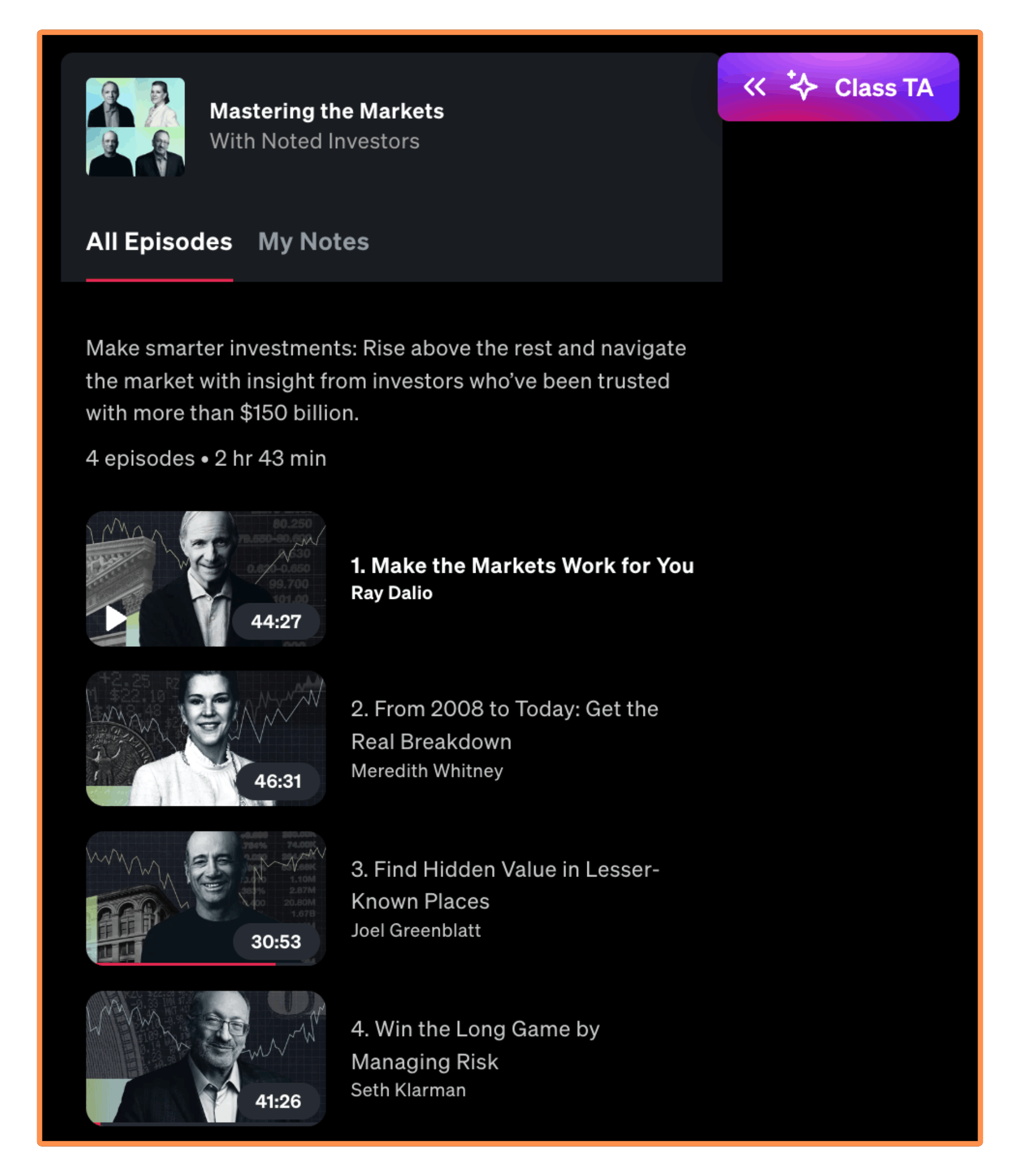Switch to the My Notes tab

pos(313,242)
